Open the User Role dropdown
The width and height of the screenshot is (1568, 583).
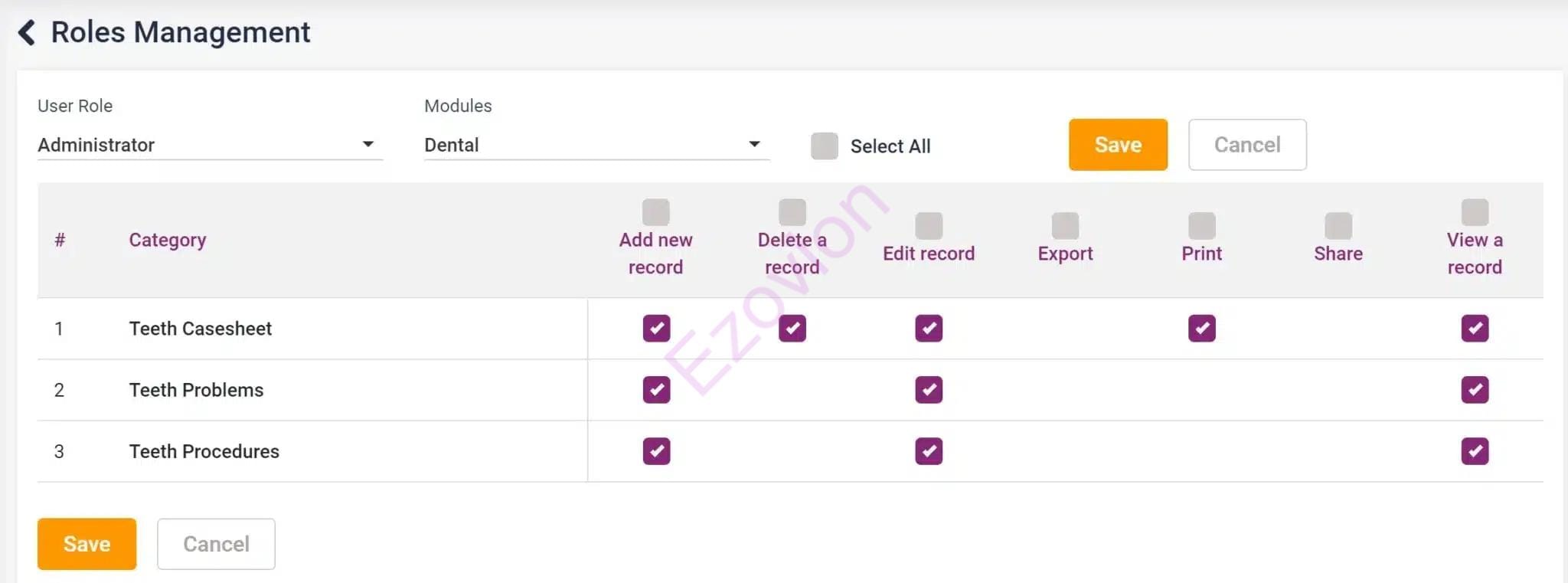click(208, 145)
